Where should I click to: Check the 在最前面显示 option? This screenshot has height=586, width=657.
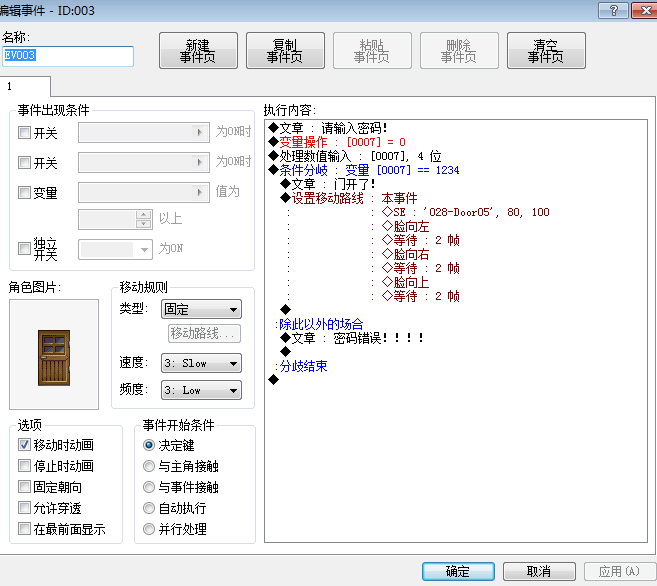(24, 529)
